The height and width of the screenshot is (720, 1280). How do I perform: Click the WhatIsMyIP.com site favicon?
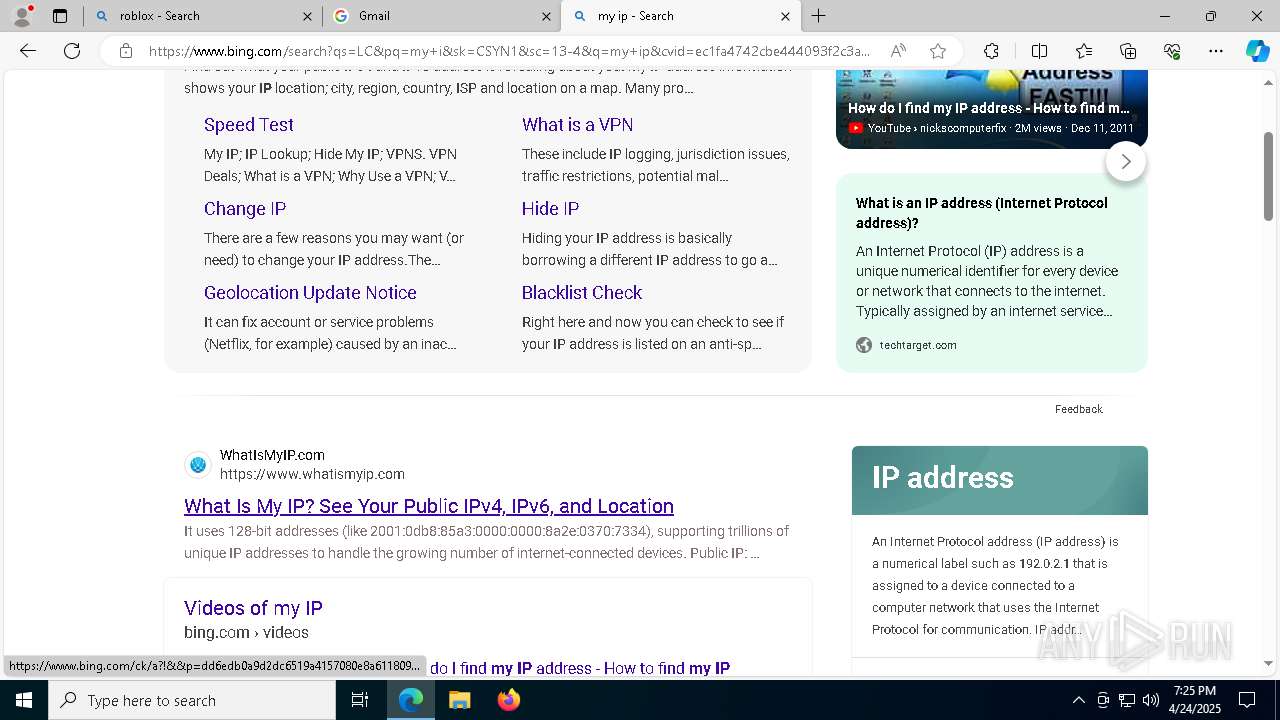(198, 464)
